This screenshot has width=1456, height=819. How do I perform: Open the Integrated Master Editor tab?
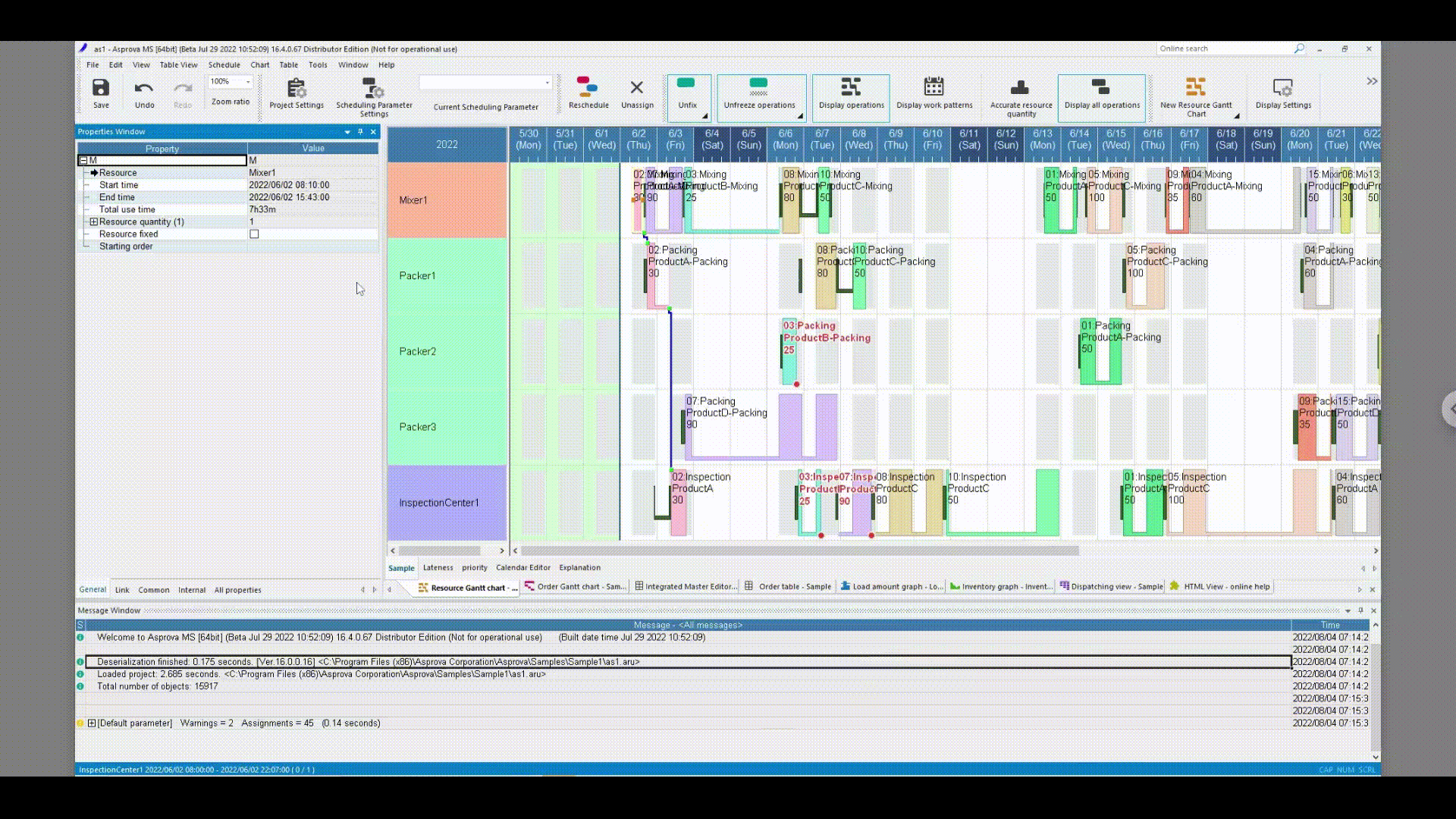(686, 587)
